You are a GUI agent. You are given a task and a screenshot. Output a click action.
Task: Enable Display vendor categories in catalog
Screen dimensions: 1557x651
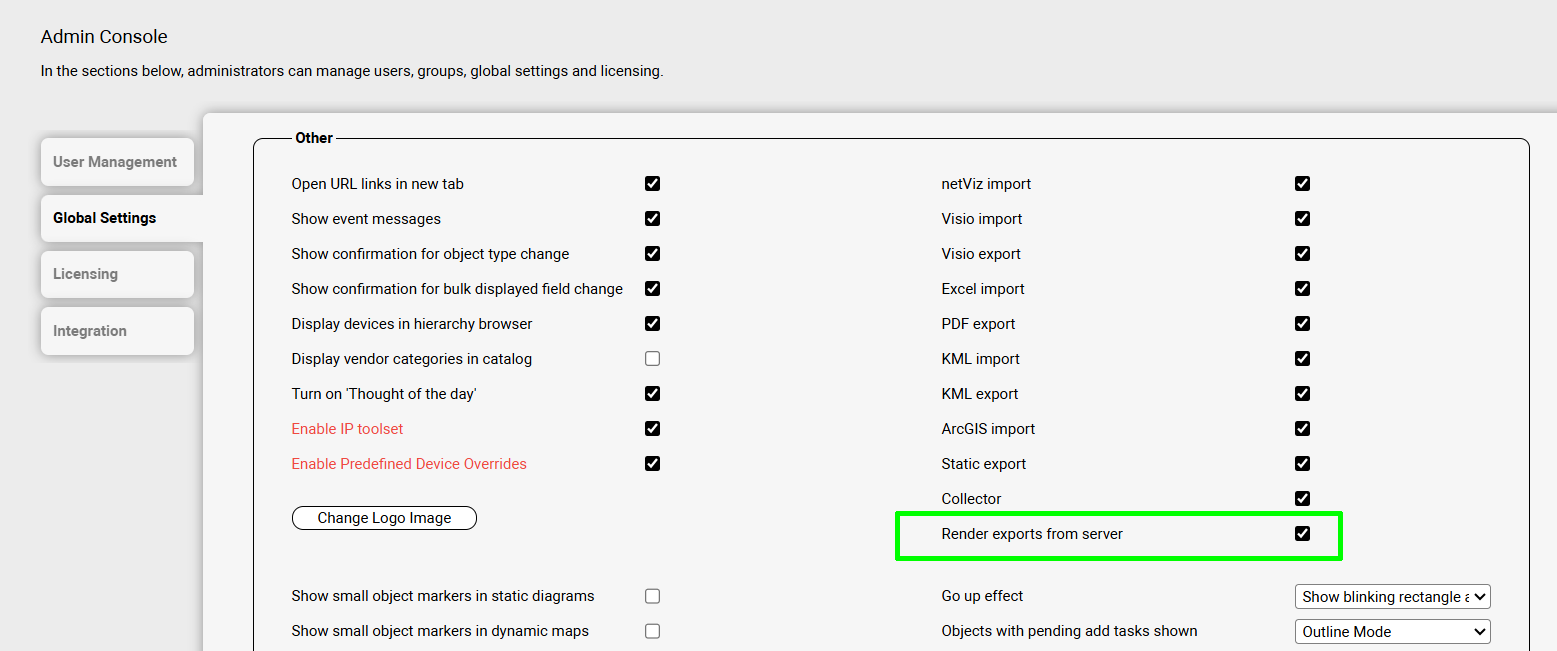(x=652, y=359)
